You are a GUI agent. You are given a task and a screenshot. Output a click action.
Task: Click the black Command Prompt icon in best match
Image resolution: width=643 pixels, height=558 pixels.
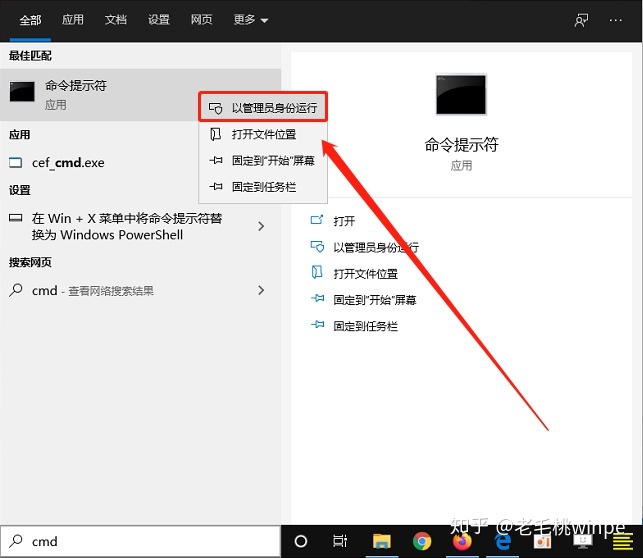pos(22,91)
